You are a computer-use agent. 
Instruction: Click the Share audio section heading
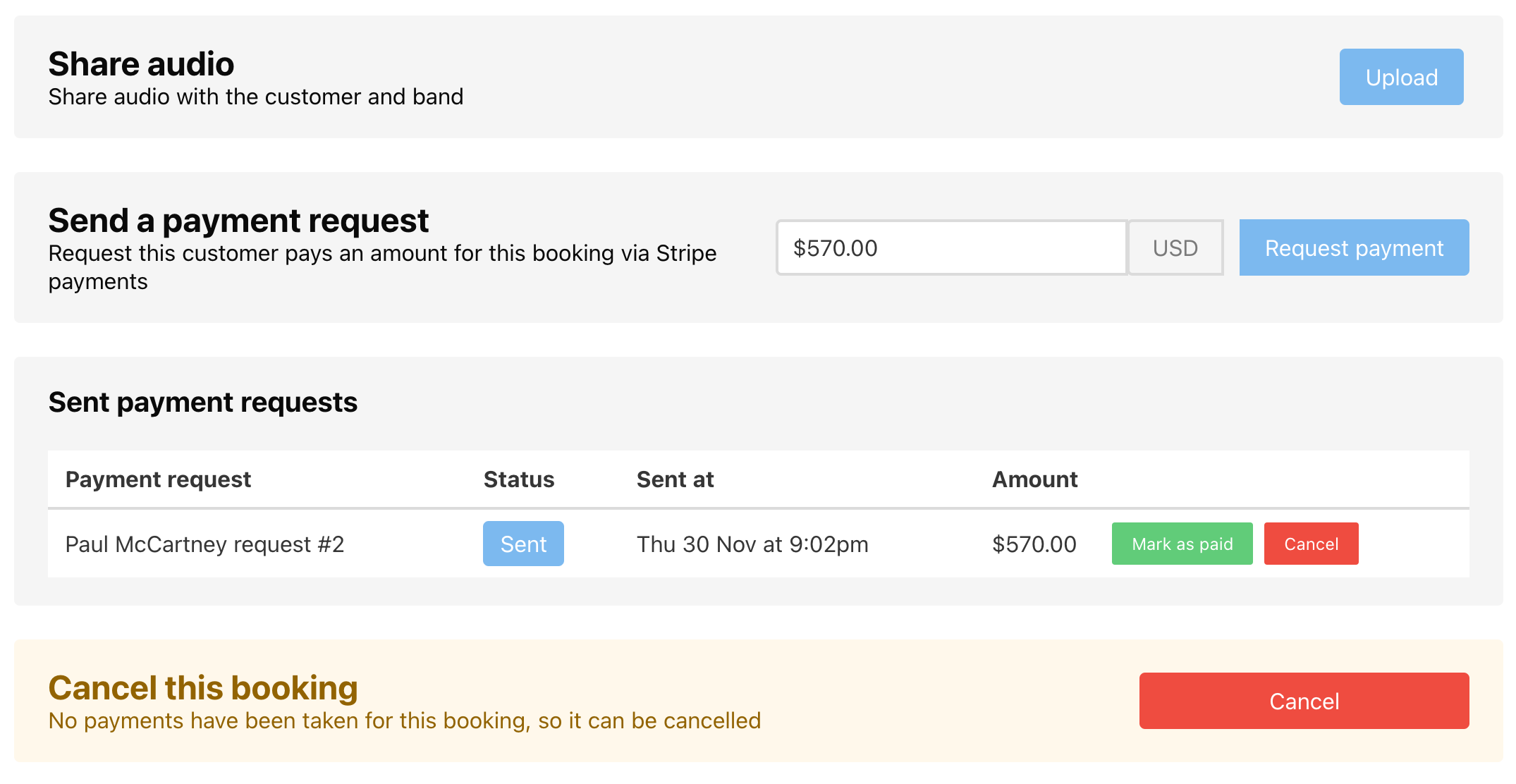coord(140,63)
